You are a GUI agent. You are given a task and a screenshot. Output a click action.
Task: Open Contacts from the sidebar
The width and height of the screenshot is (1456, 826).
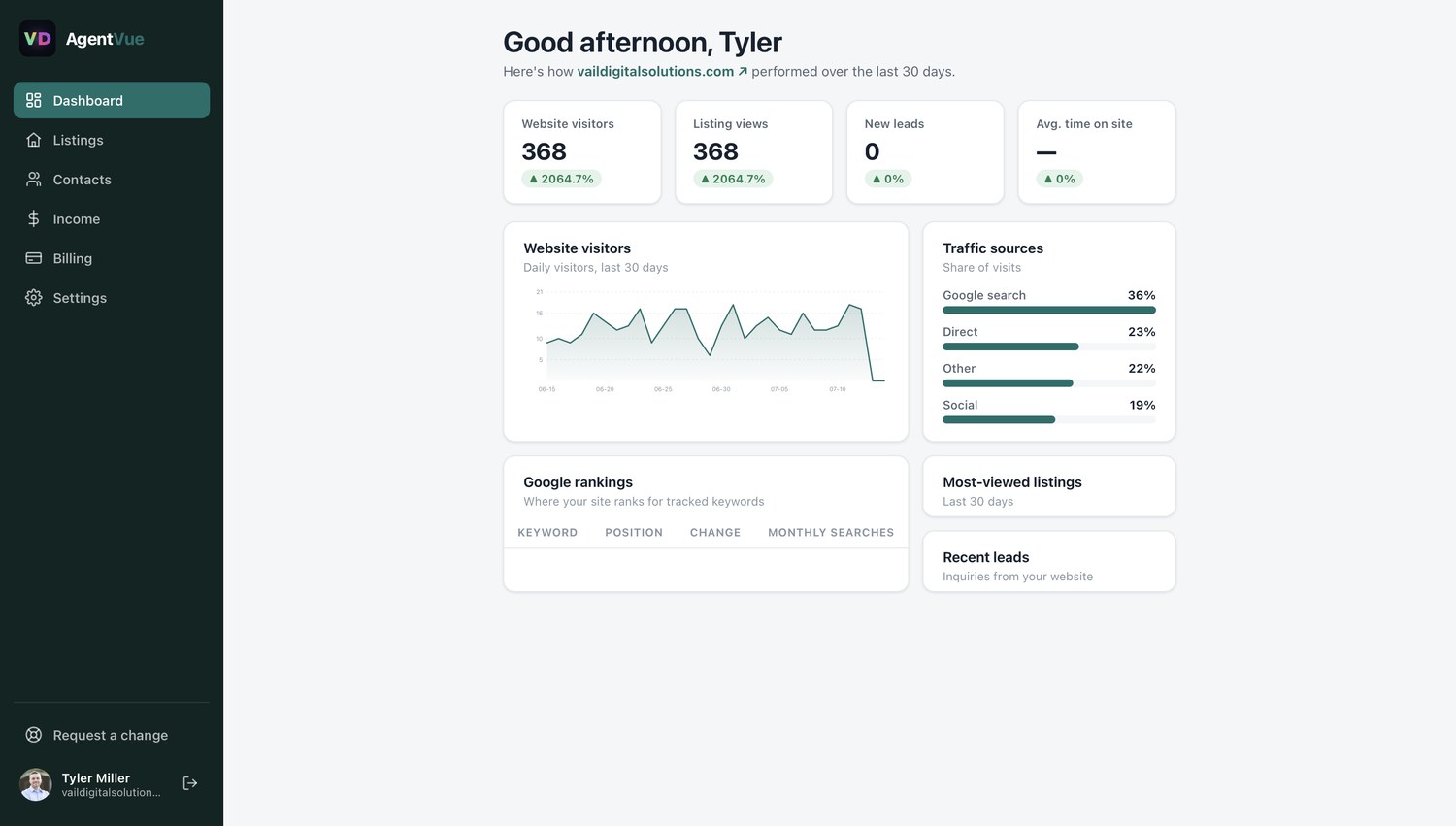click(x=112, y=180)
